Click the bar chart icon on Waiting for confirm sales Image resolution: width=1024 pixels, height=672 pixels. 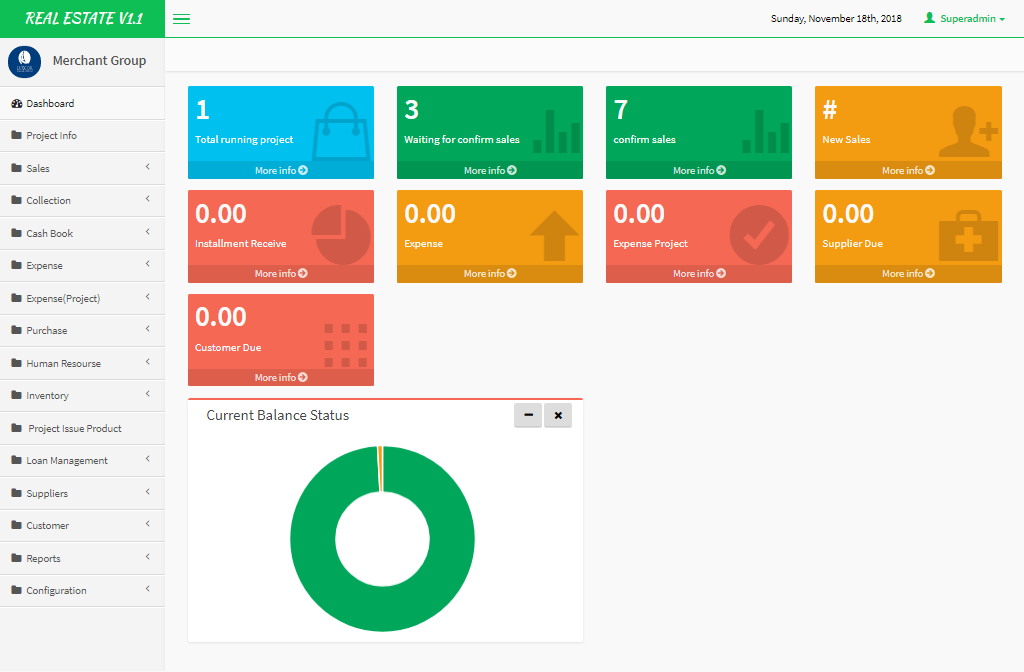click(556, 131)
